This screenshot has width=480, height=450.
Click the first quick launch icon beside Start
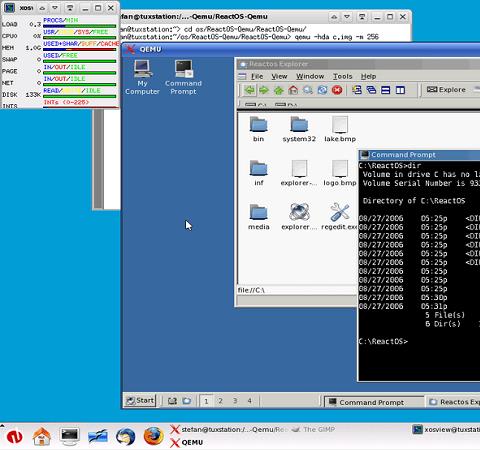click(172, 401)
